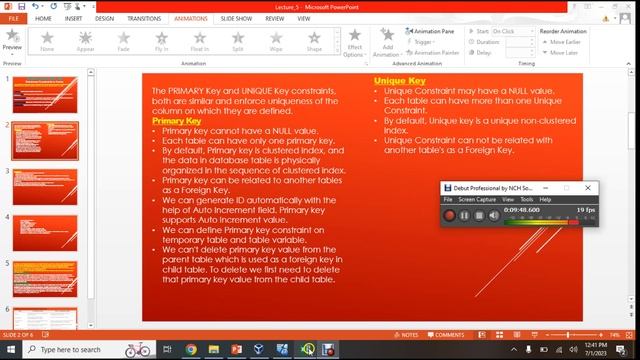
Task: Apply the Split animation effect
Action: (x=238, y=41)
